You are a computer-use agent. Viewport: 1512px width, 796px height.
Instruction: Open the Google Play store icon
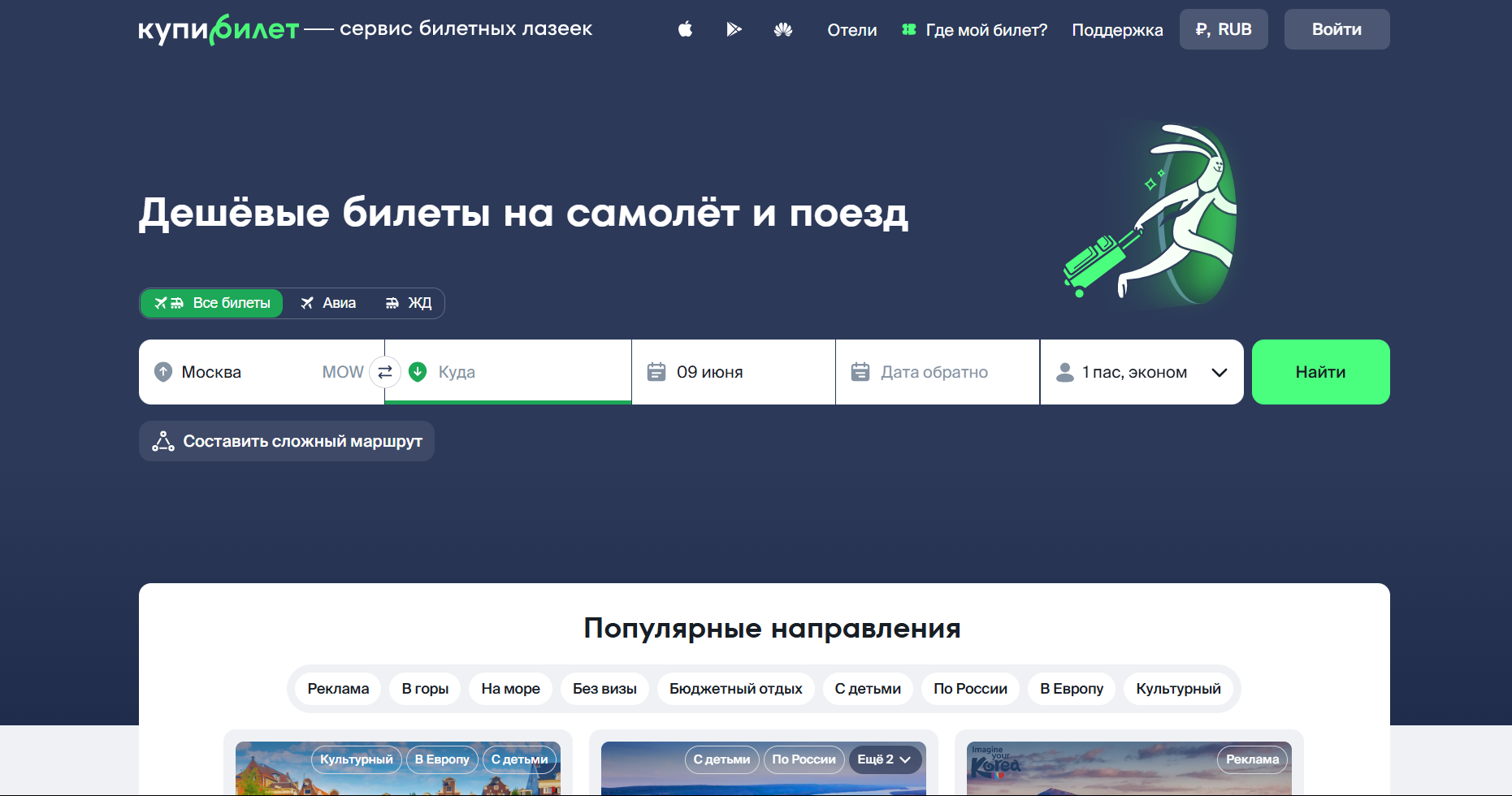[734, 29]
